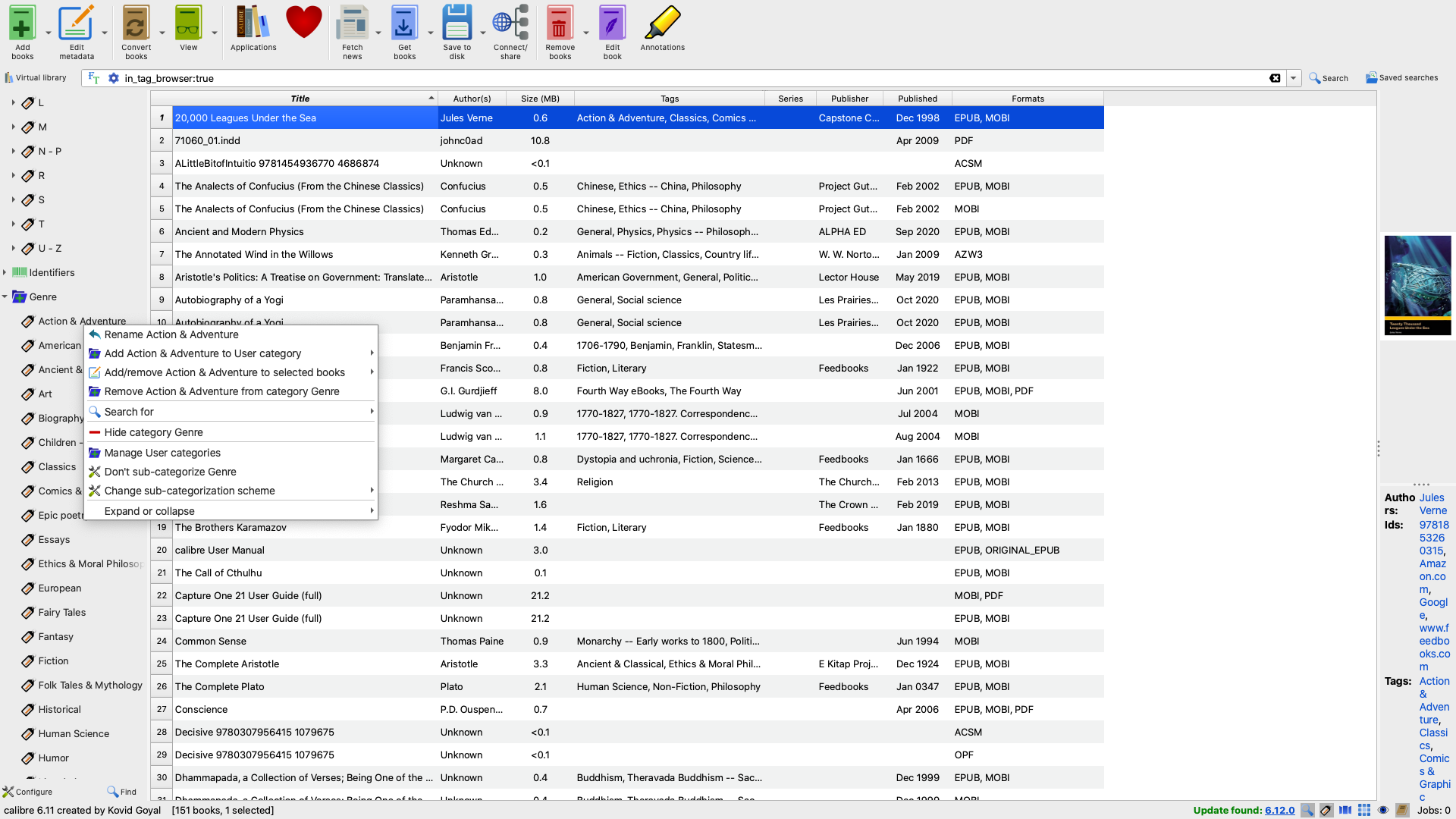Click the Convert books icon
This screenshot has height=819, width=1456.
click(136, 25)
